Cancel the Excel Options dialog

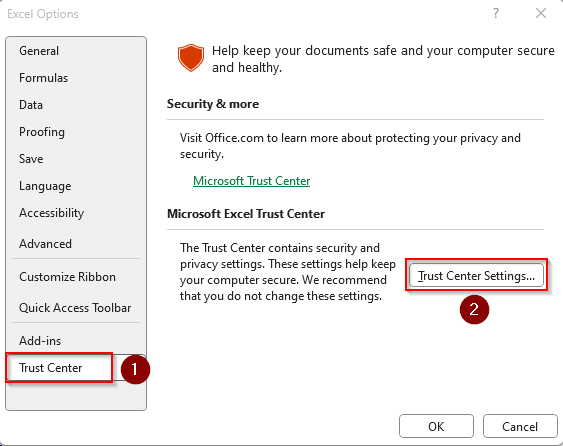[520, 426]
